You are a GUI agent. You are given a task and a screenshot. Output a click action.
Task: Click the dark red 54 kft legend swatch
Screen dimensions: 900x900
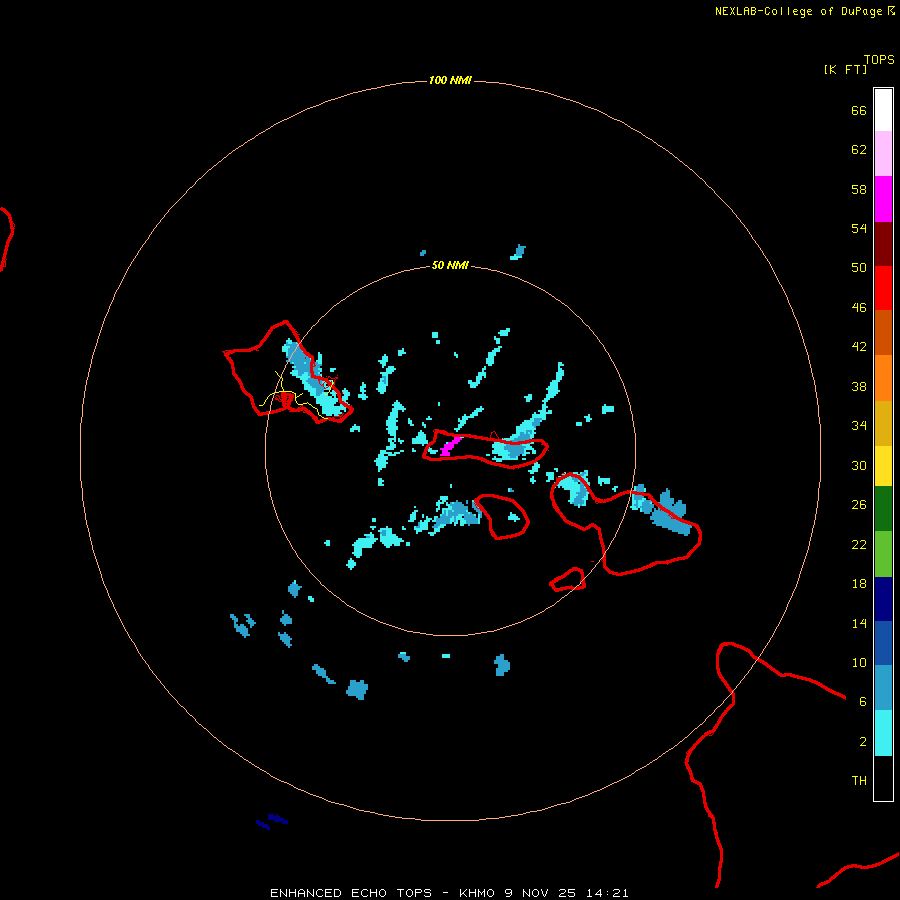coord(883,245)
